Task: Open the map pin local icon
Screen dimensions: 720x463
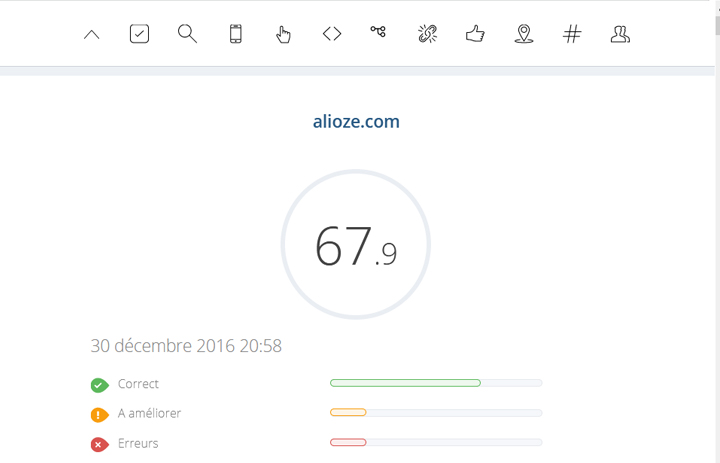Action: coord(523,34)
